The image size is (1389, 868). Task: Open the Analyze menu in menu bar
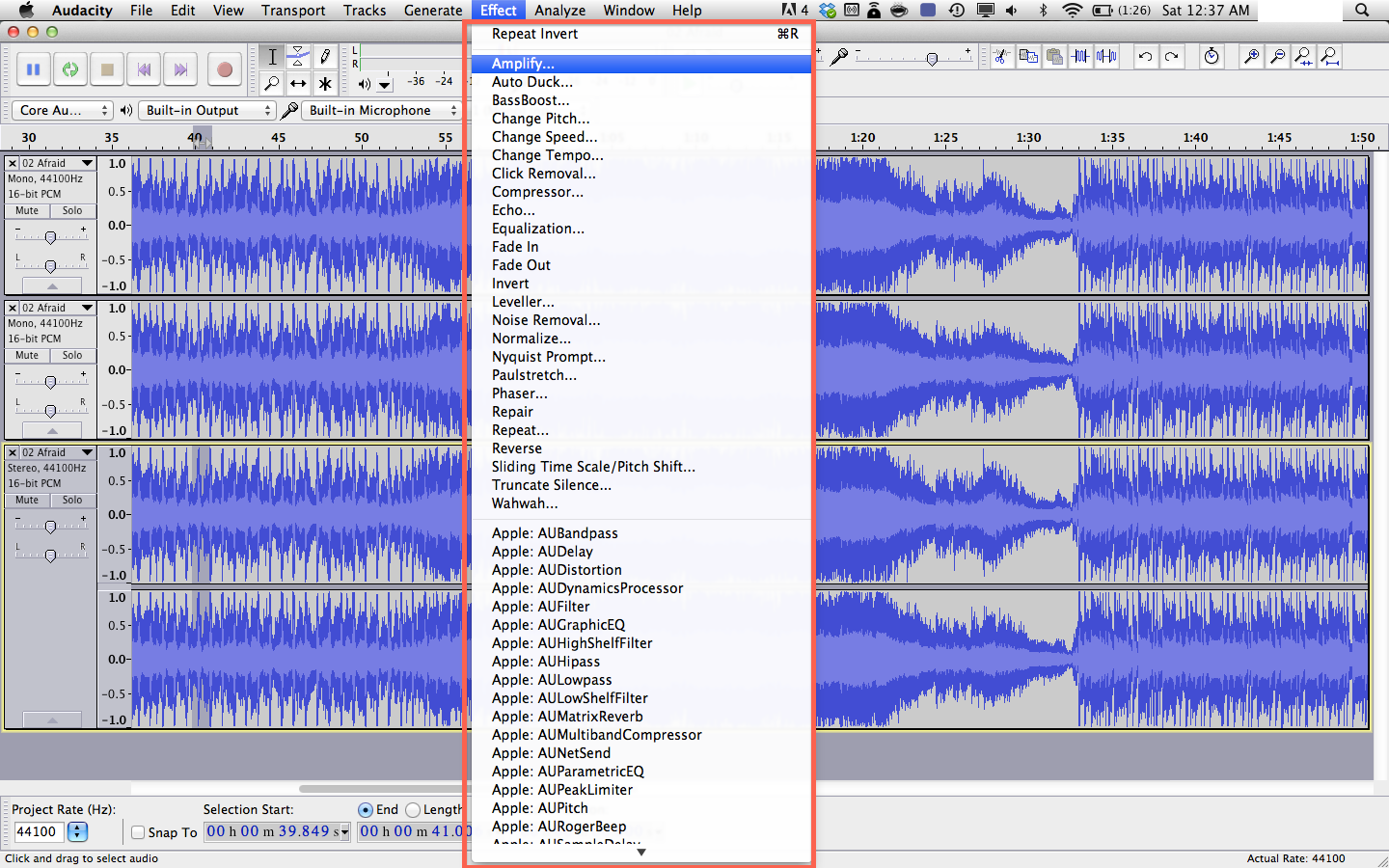559,11
